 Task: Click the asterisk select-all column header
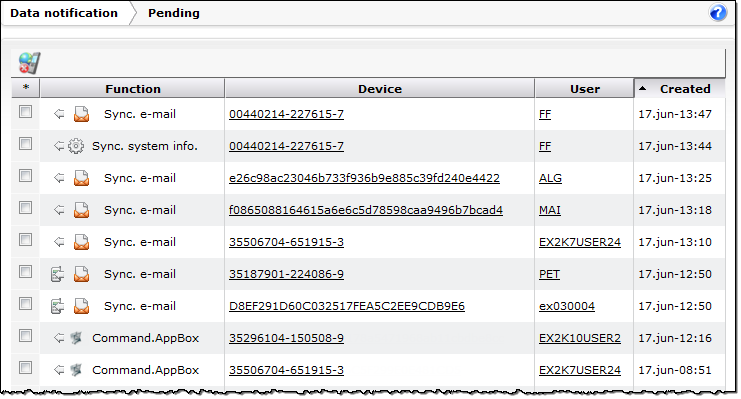[26, 88]
